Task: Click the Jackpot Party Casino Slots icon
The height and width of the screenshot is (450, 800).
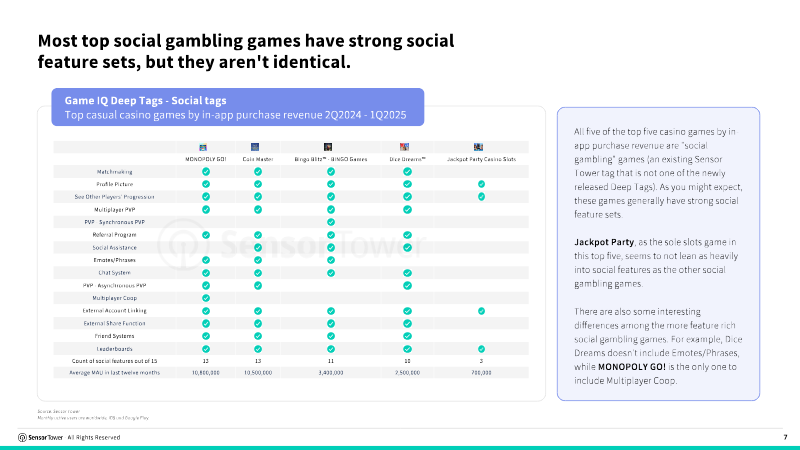Action: click(x=481, y=146)
